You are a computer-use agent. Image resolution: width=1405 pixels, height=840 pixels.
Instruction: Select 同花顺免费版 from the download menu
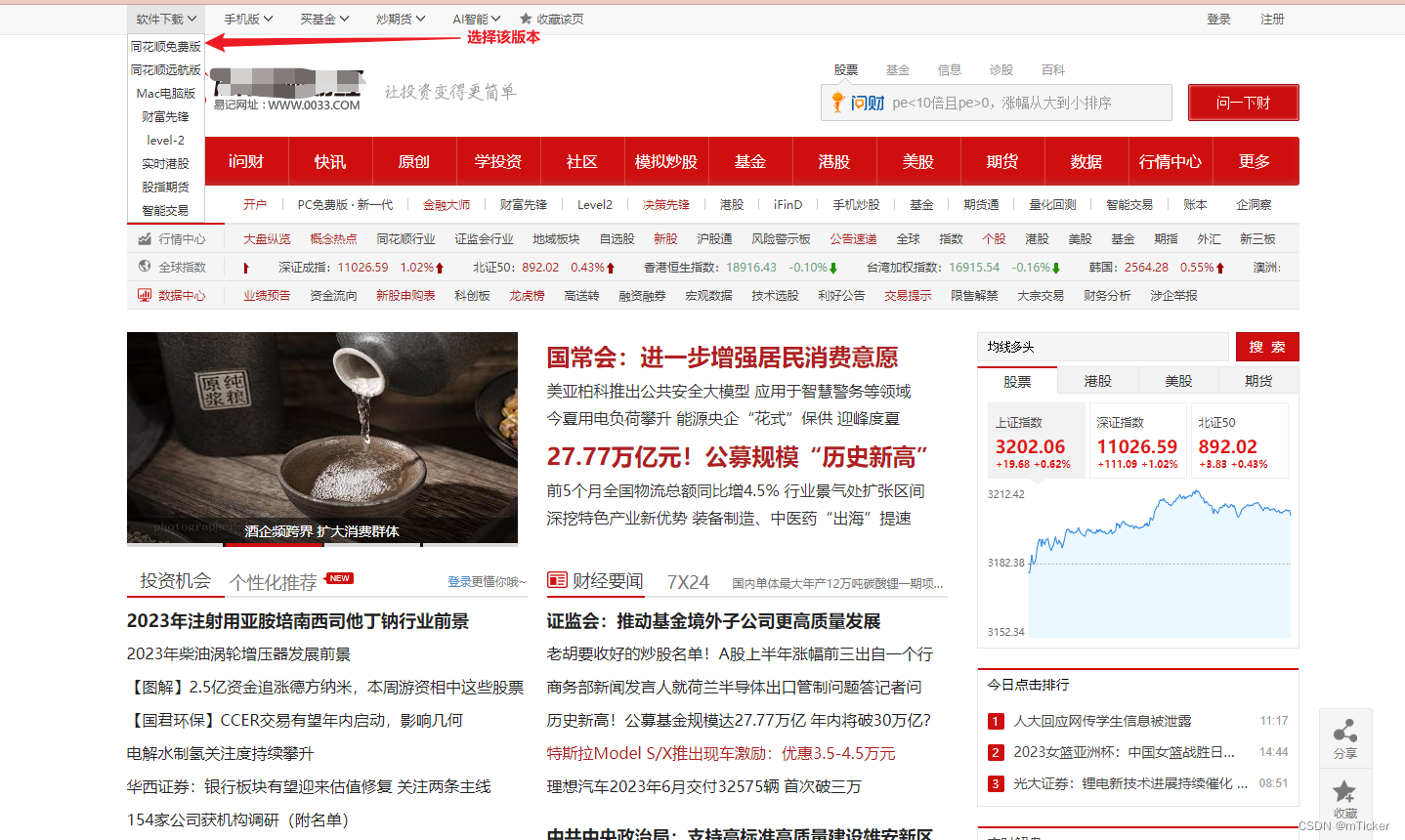166,46
